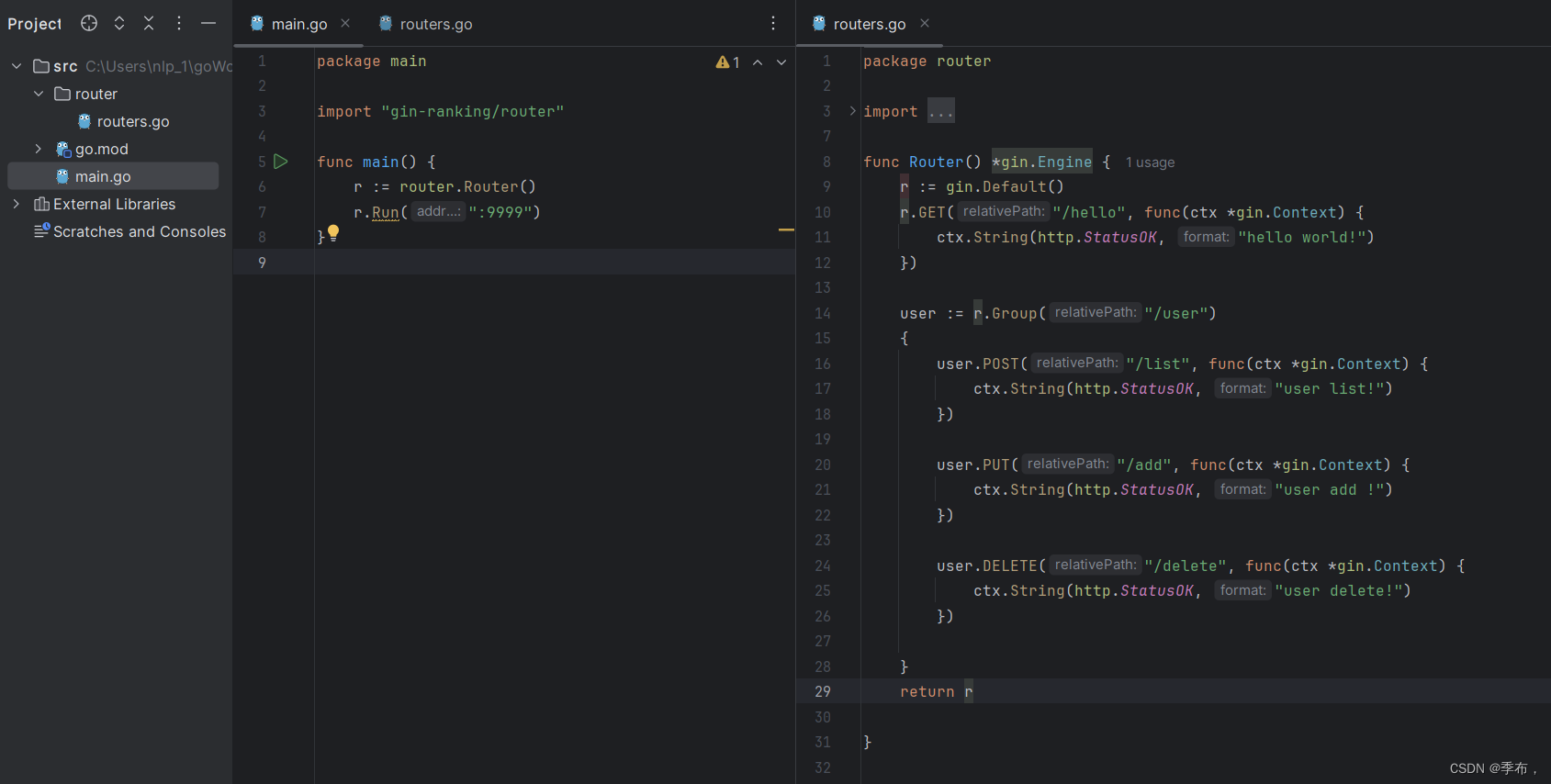The width and height of the screenshot is (1551, 784).
Task: Select routers.go in project tree
Action: pyautogui.click(x=133, y=121)
